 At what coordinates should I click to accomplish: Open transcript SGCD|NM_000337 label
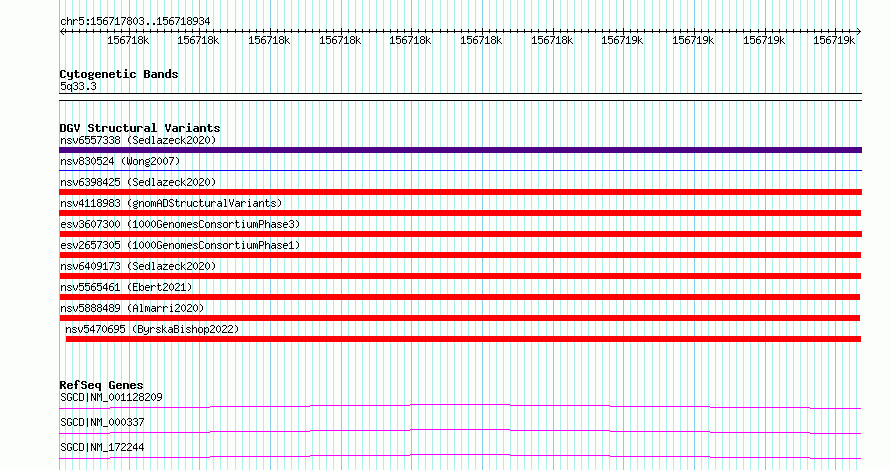click(x=102, y=422)
